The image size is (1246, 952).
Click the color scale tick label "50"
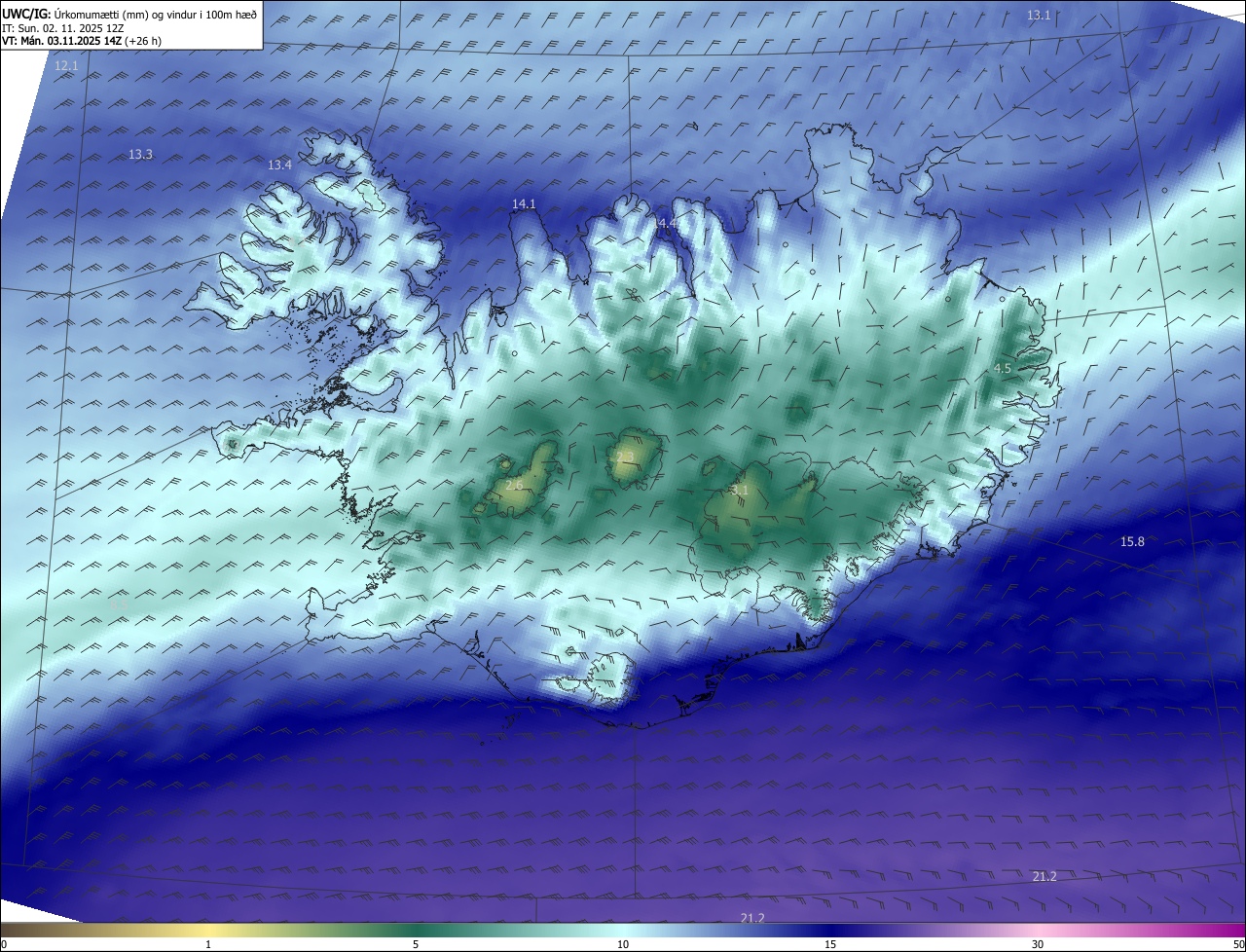[1238, 944]
